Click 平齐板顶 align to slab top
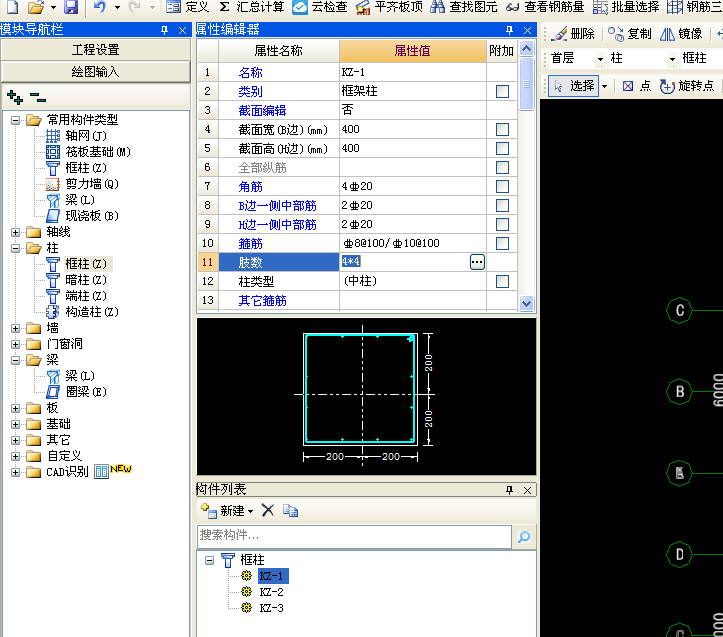The width and height of the screenshot is (723, 637). 389,7
